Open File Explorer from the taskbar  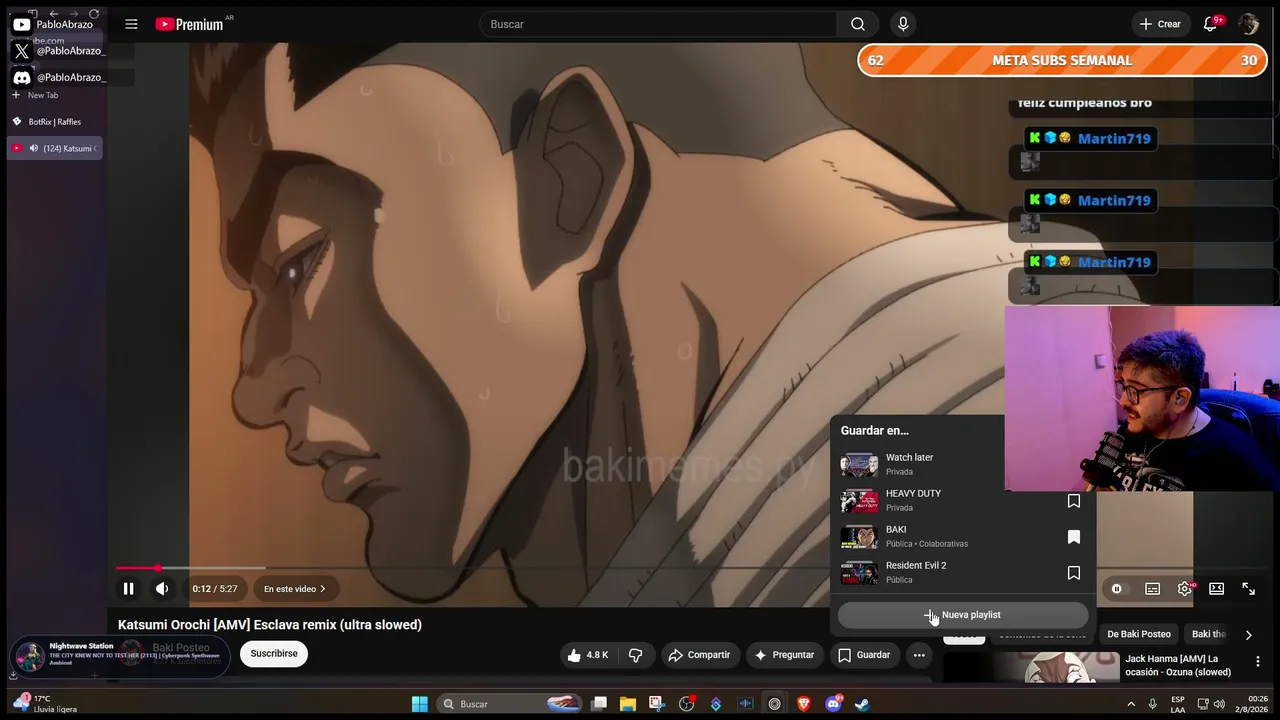[x=628, y=704]
